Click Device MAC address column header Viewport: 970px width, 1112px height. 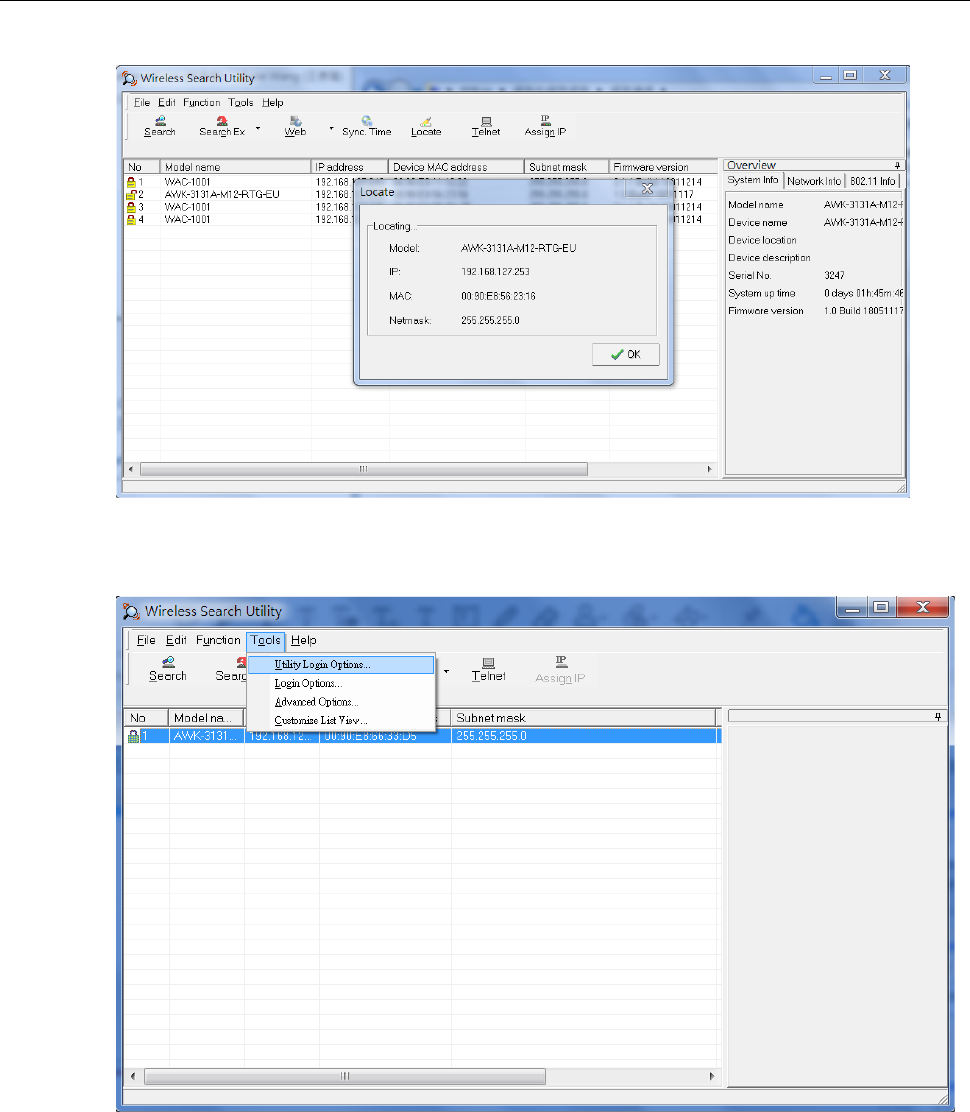tap(457, 167)
